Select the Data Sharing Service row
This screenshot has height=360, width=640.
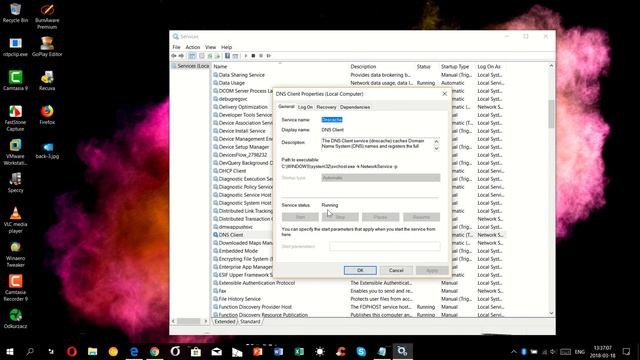[359, 75]
